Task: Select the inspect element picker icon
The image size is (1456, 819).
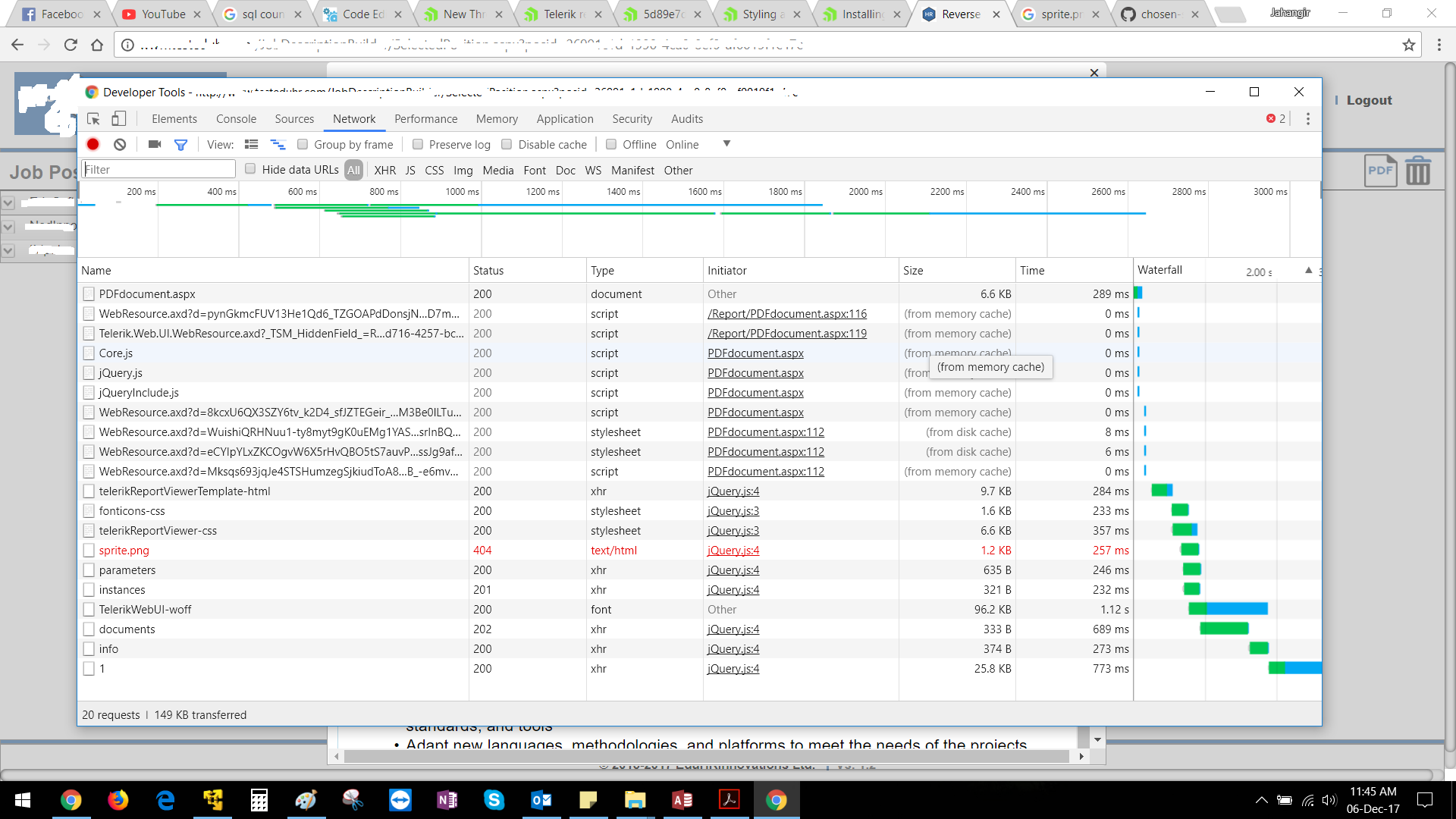Action: (x=93, y=119)
